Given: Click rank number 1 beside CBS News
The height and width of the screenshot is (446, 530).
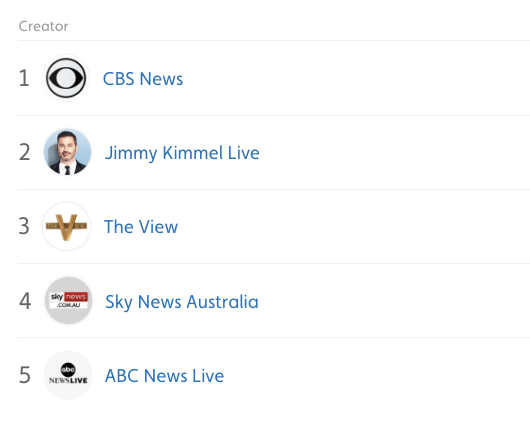Looking at the screenshot, I should point(24,78).
